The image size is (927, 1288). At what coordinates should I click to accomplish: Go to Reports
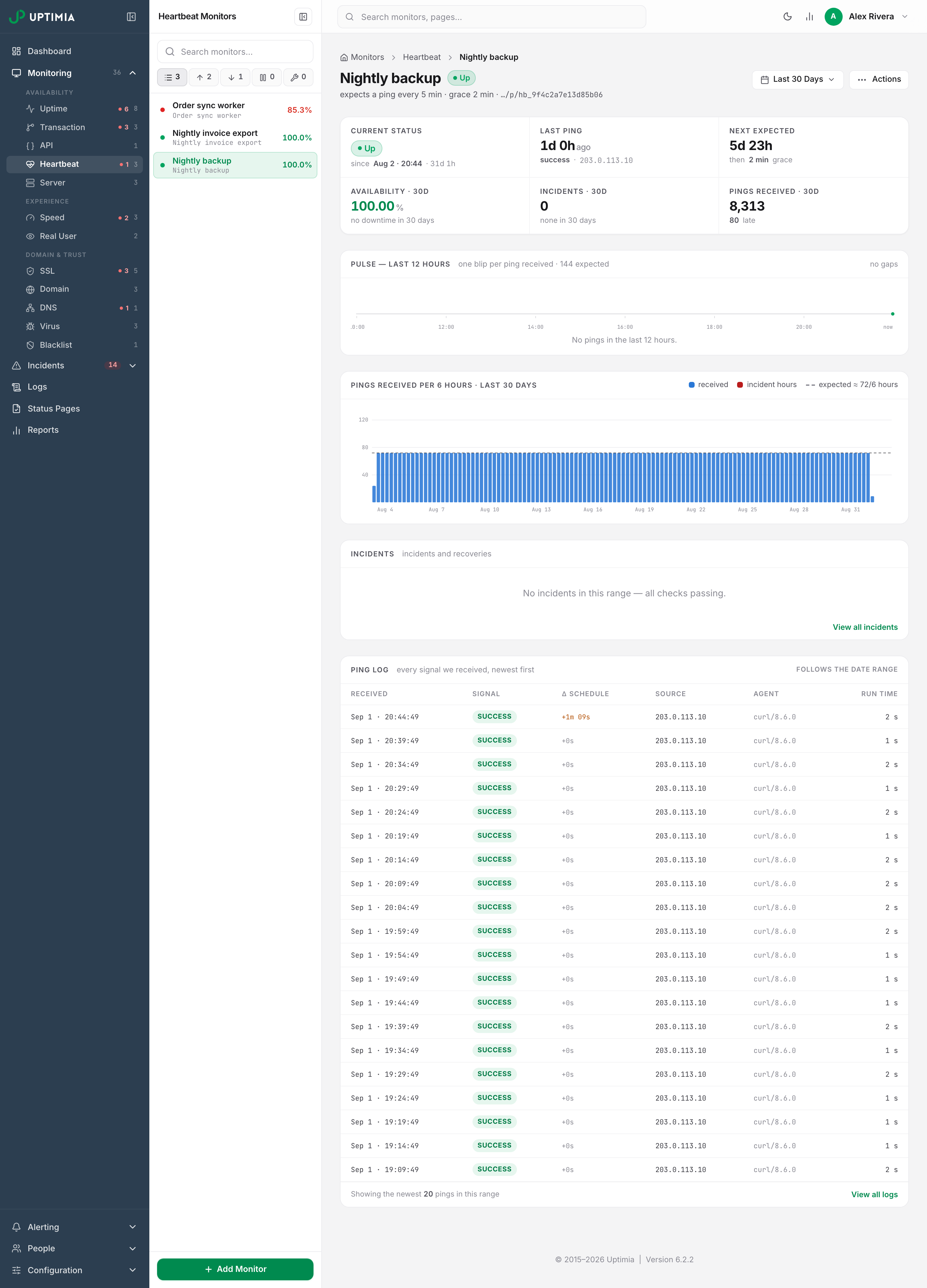(x=74, y=430)
